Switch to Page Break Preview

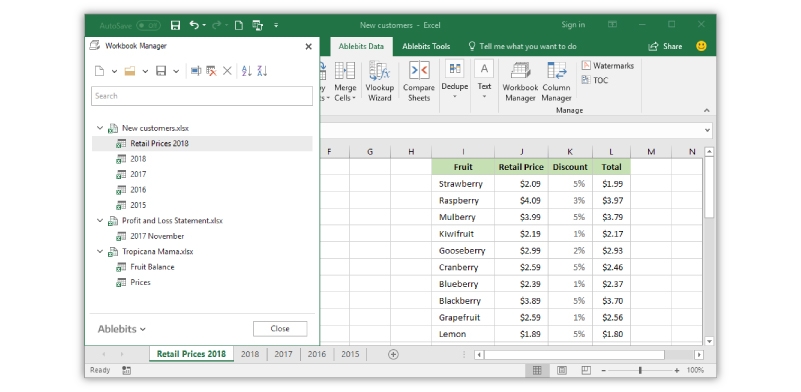[x=586, y=371]
